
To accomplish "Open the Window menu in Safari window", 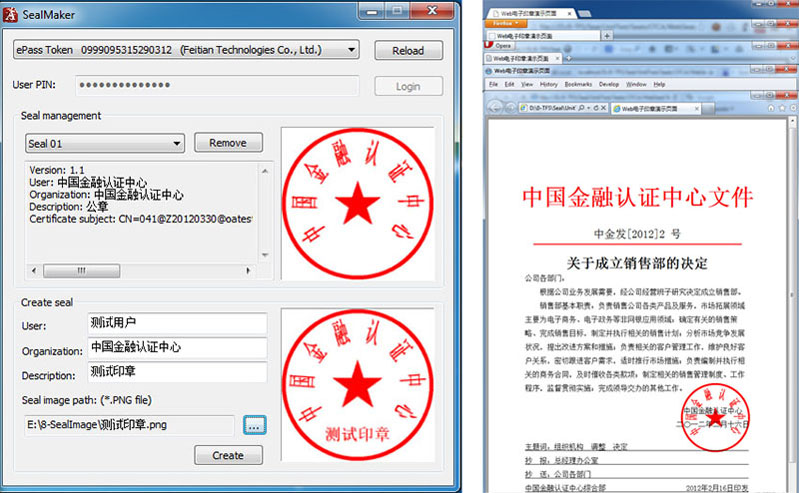I will click(x=636, y=84).
